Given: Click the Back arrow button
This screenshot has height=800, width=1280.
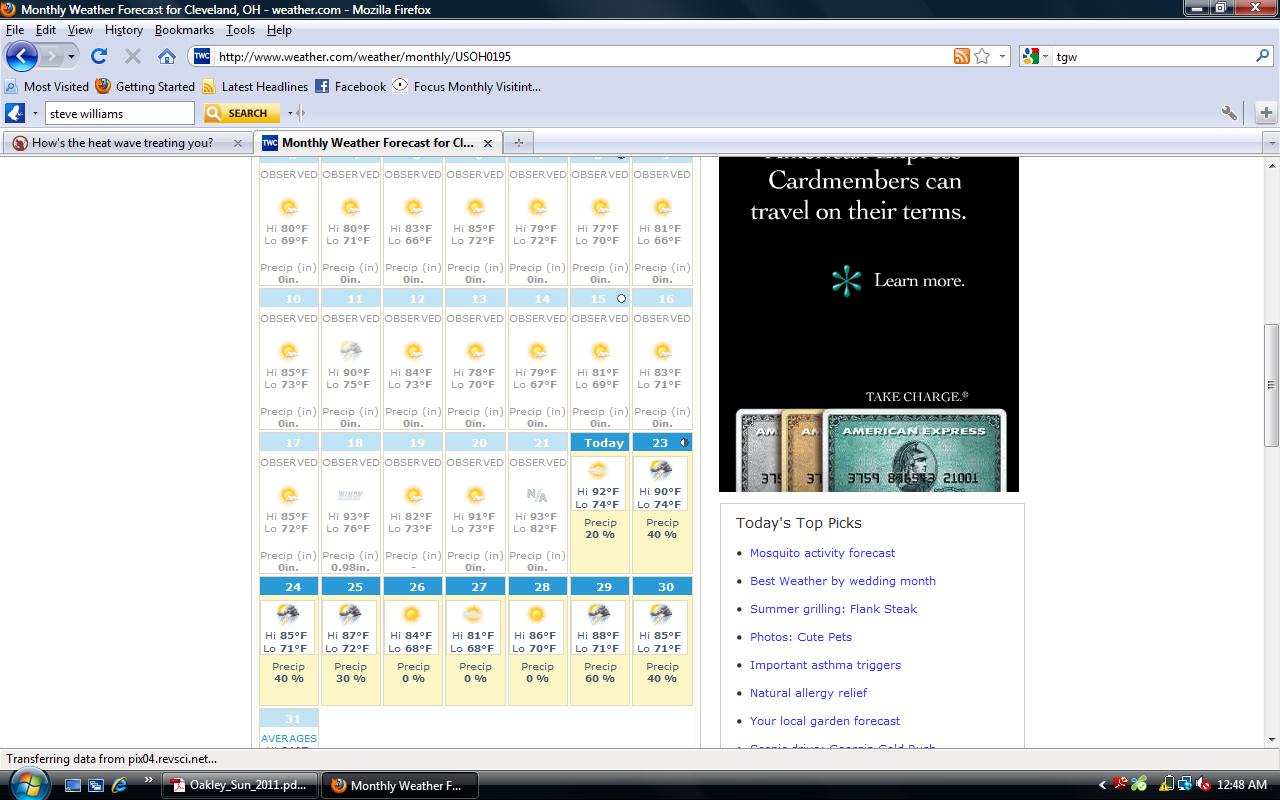Looking at the screenshot, I should pyautogui.click(x=22, y=57).
